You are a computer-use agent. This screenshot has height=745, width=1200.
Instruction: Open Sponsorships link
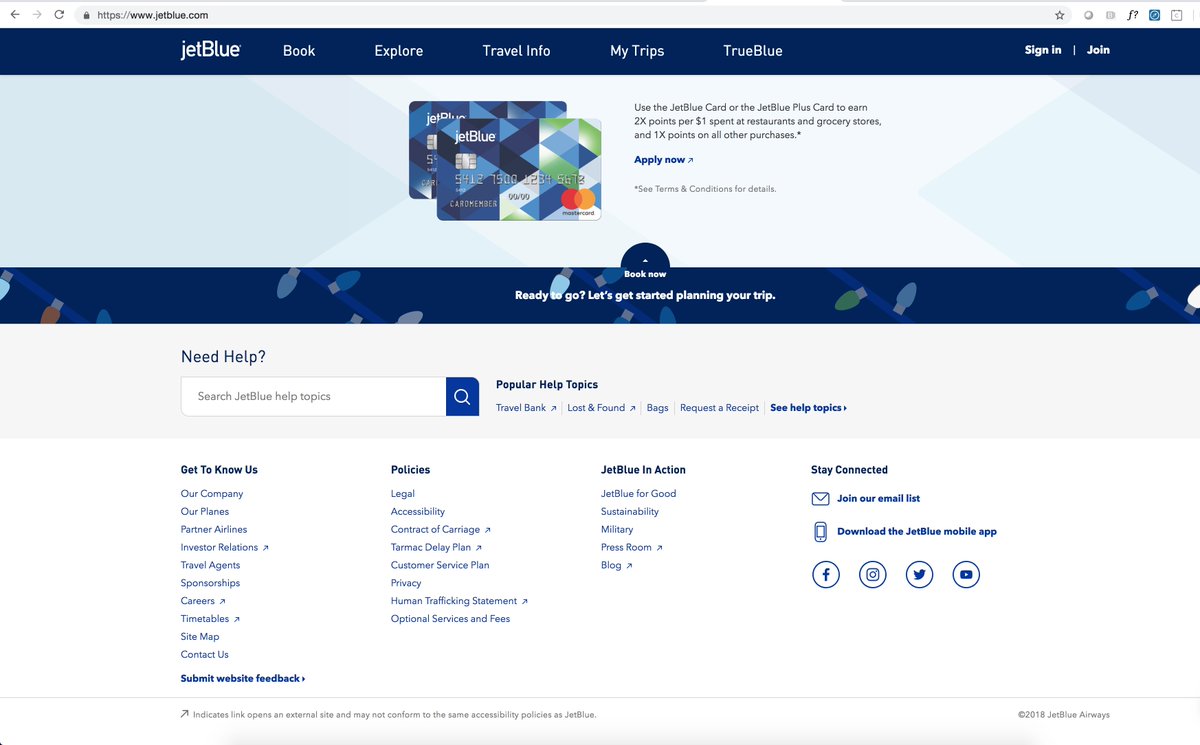point(210,584)
